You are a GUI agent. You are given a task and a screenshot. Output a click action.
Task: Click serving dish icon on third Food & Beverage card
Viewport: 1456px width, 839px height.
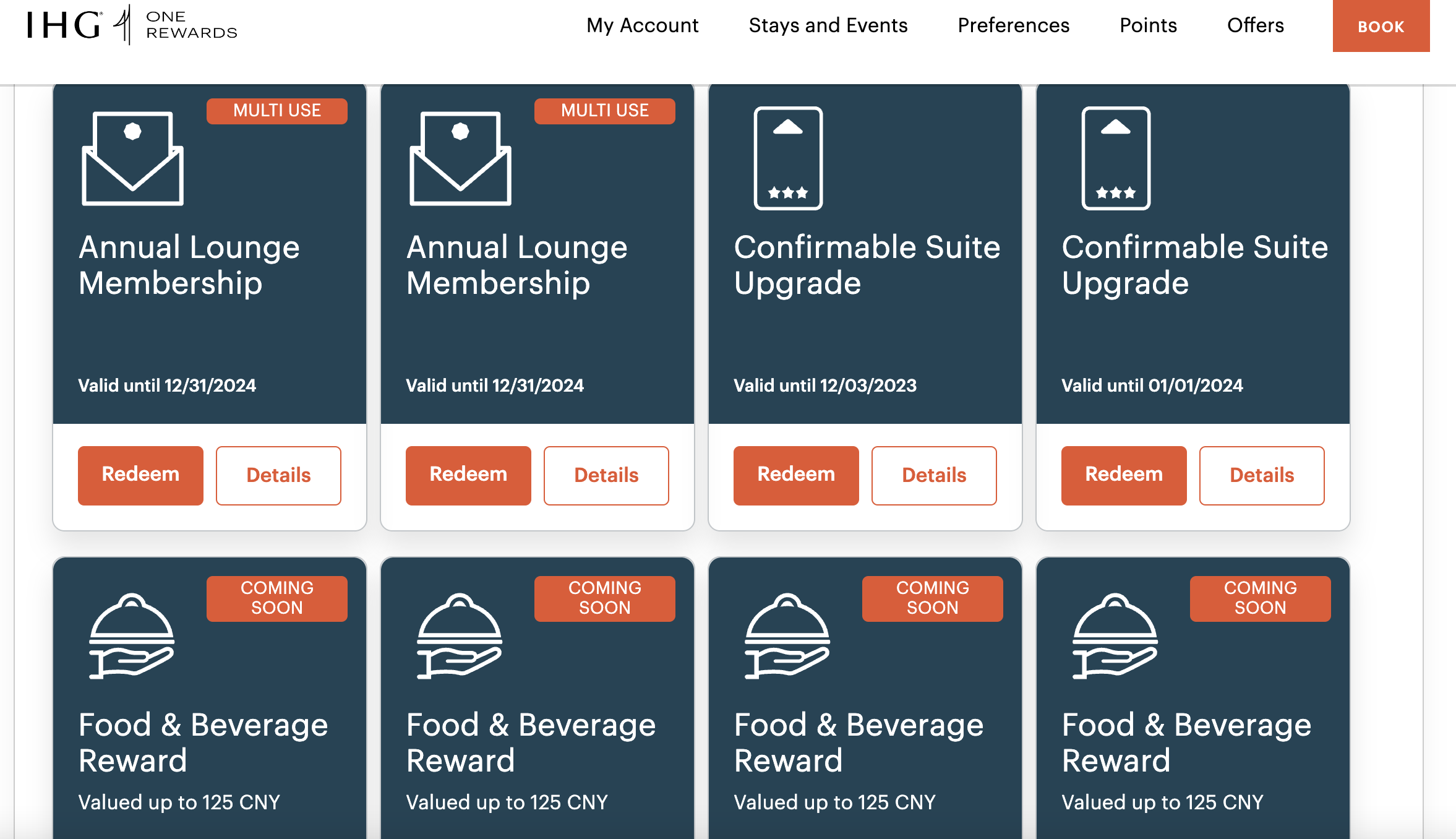tap(787, 636)
